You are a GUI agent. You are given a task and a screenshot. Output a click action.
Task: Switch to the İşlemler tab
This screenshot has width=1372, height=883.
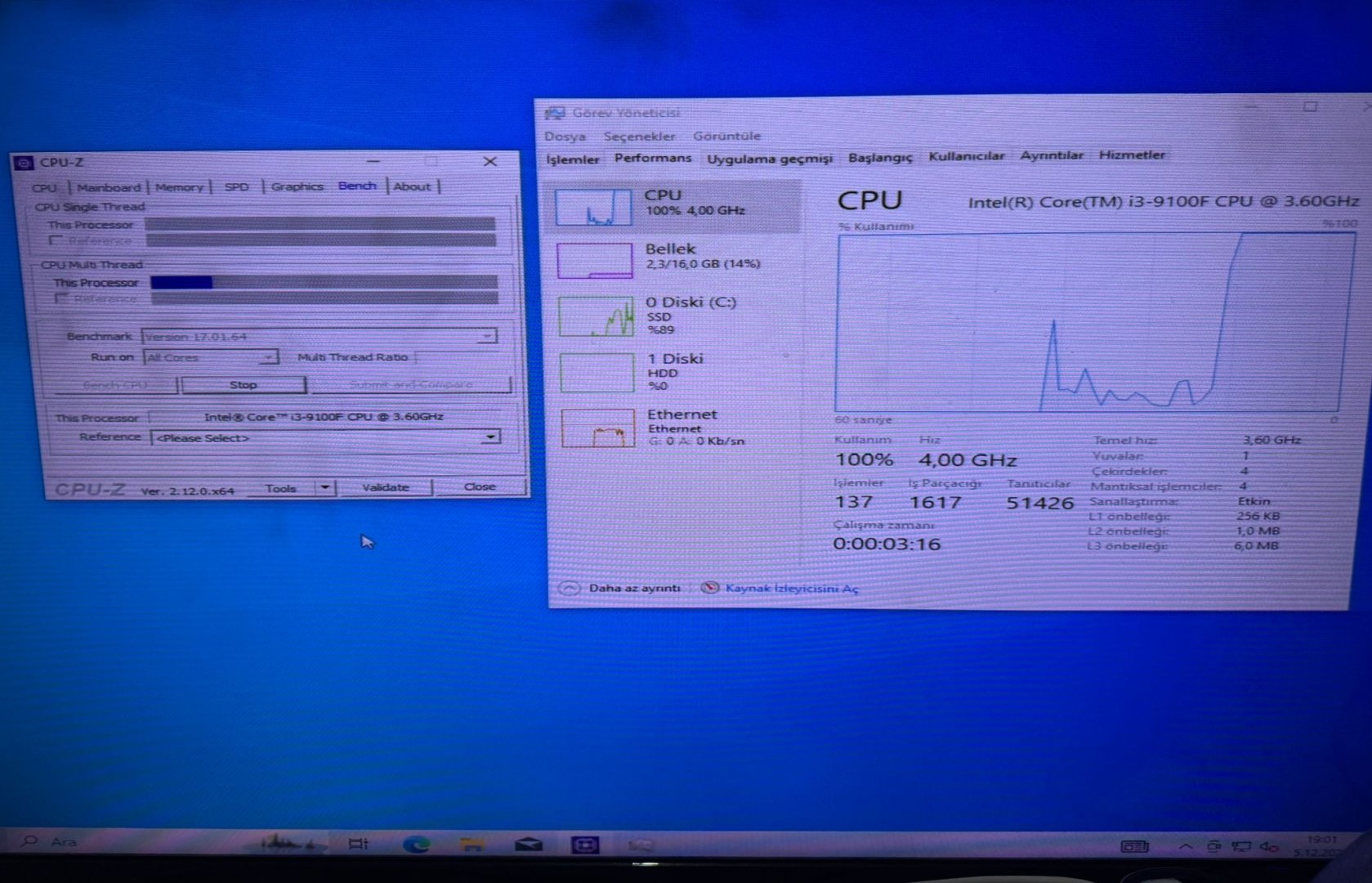click(x=573, y=159)
